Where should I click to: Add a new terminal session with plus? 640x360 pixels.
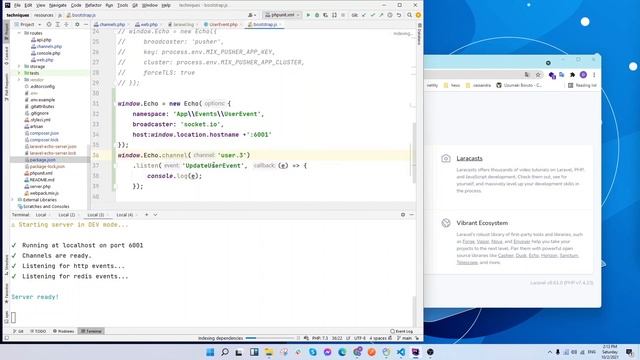147,214
